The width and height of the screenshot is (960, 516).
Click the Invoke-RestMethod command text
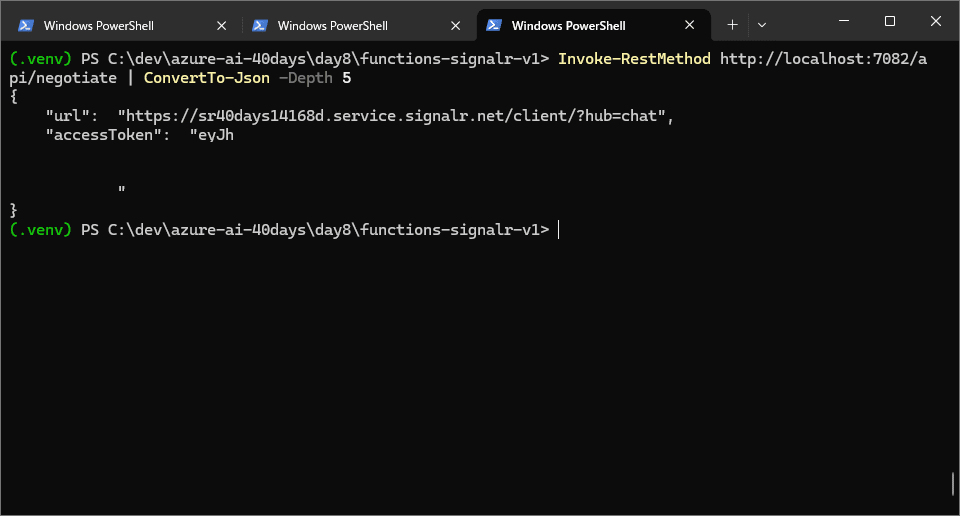(634, 59)
